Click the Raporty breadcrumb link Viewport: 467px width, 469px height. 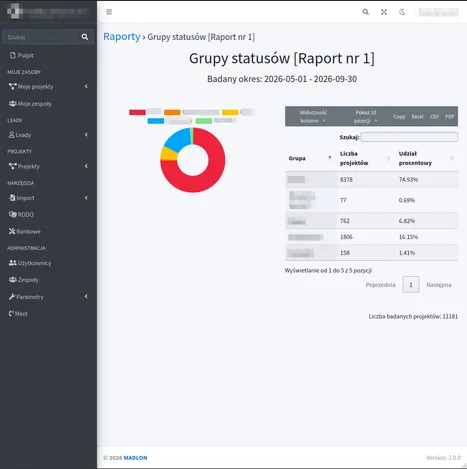click(x=122, y=36)
